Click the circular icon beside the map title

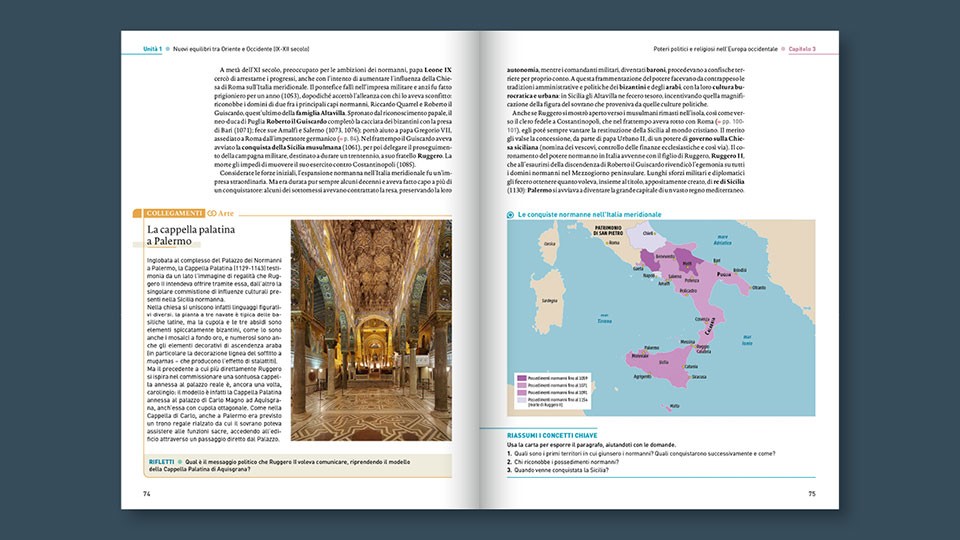coord(510,215)
